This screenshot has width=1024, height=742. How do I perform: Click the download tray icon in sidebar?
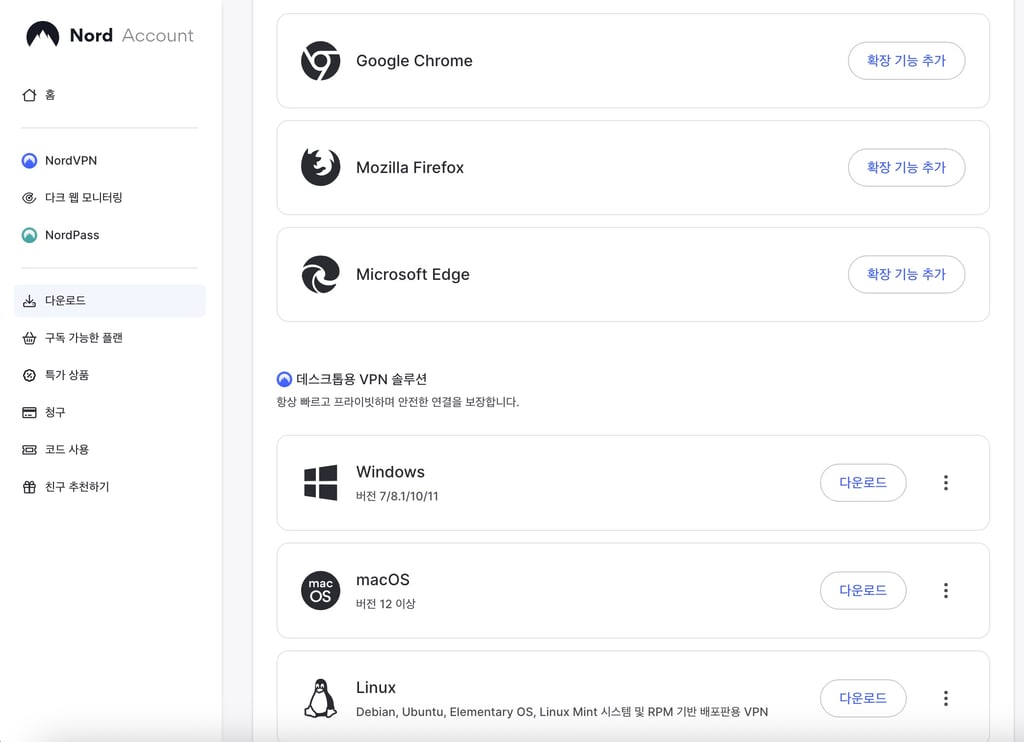tap(29, 301)
